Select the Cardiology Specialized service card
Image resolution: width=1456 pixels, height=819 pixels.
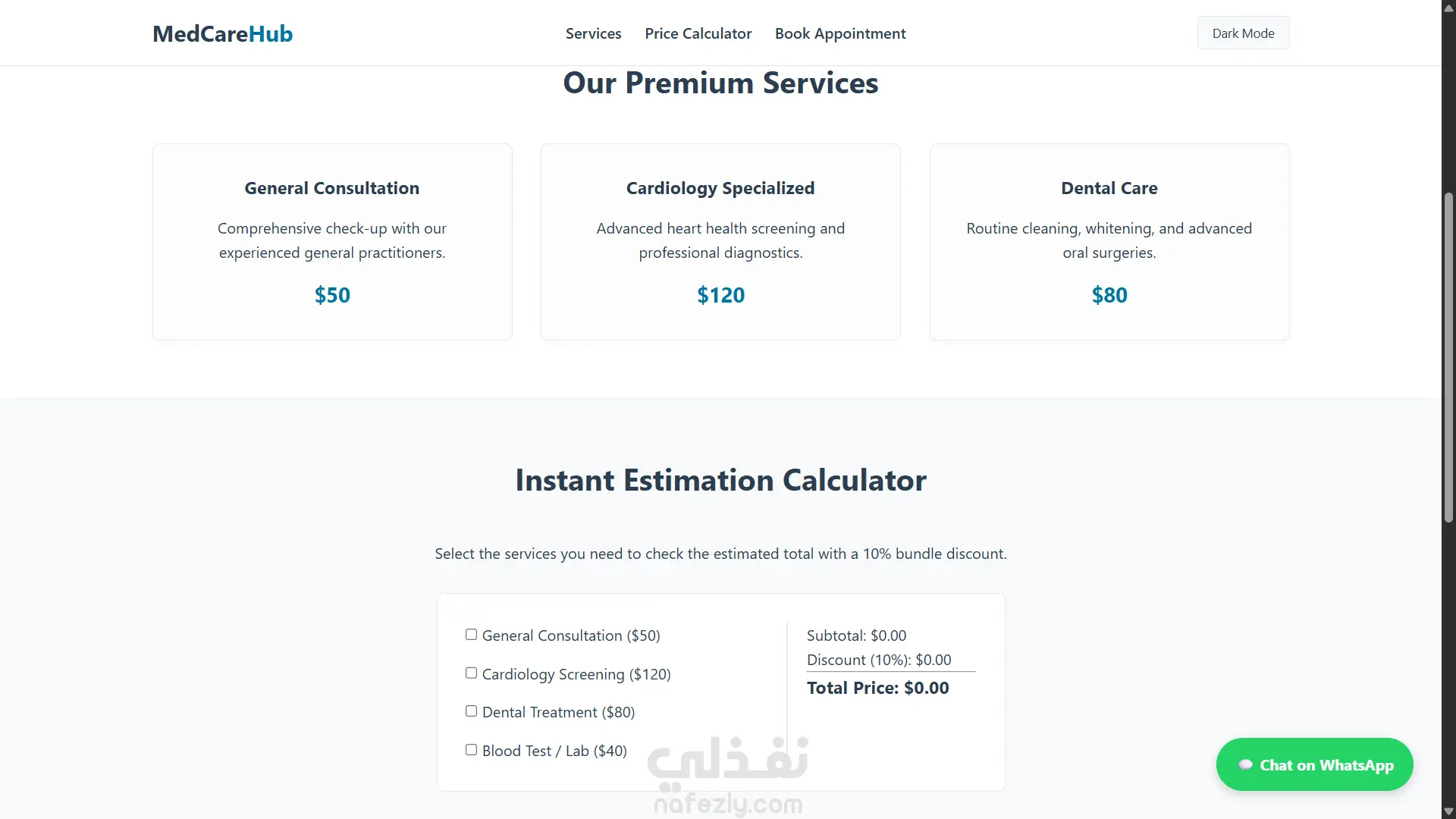click(x=720, y=242)
